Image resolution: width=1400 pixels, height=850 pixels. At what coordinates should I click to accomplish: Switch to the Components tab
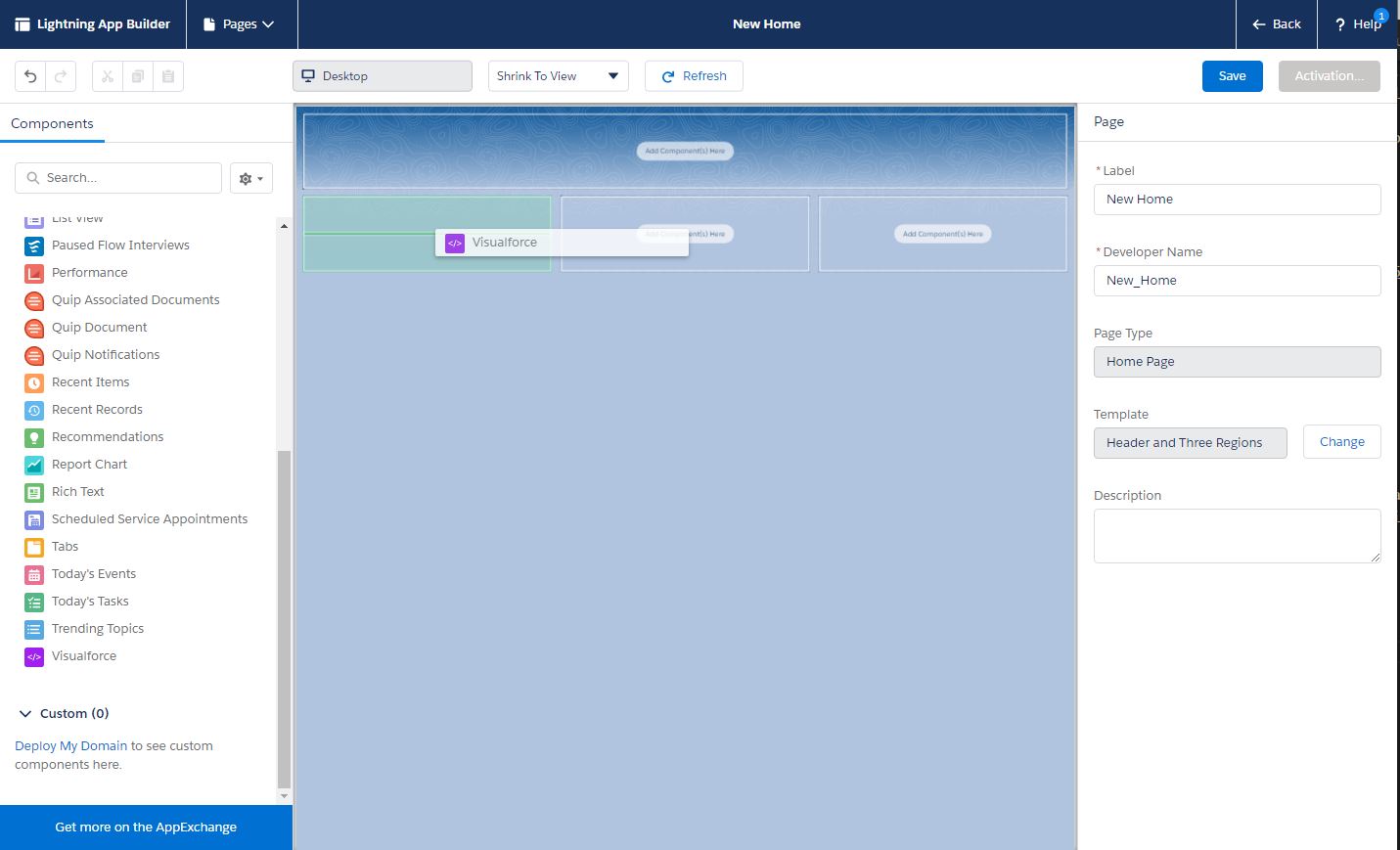coord(52,124)
